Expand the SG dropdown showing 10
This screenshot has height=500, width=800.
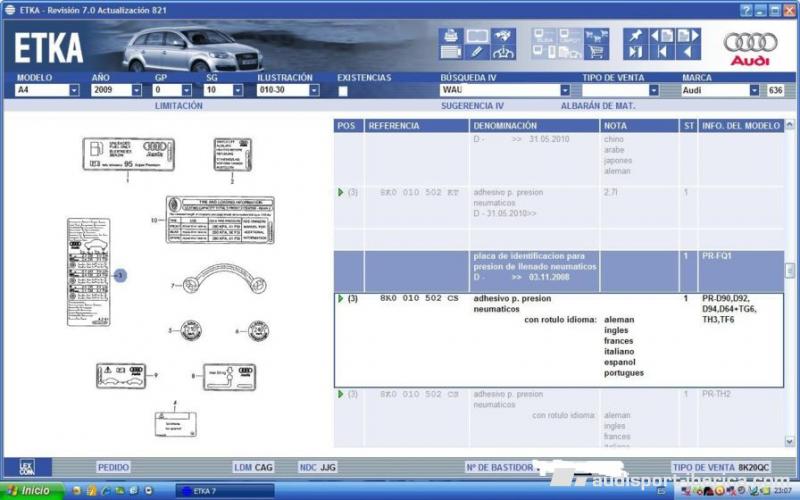point(238,90)
